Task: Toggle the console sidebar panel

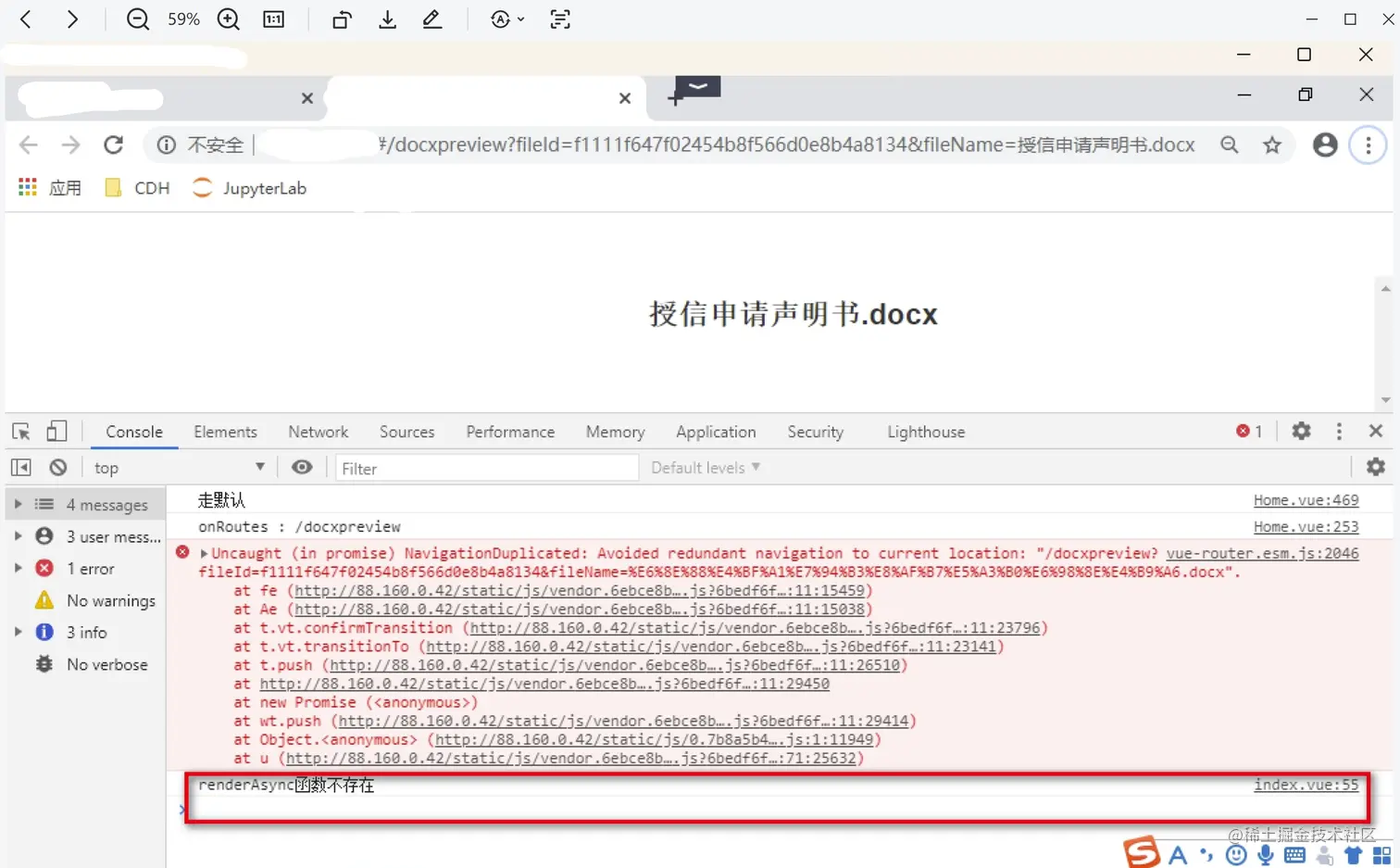Action: tap(21, 468)
